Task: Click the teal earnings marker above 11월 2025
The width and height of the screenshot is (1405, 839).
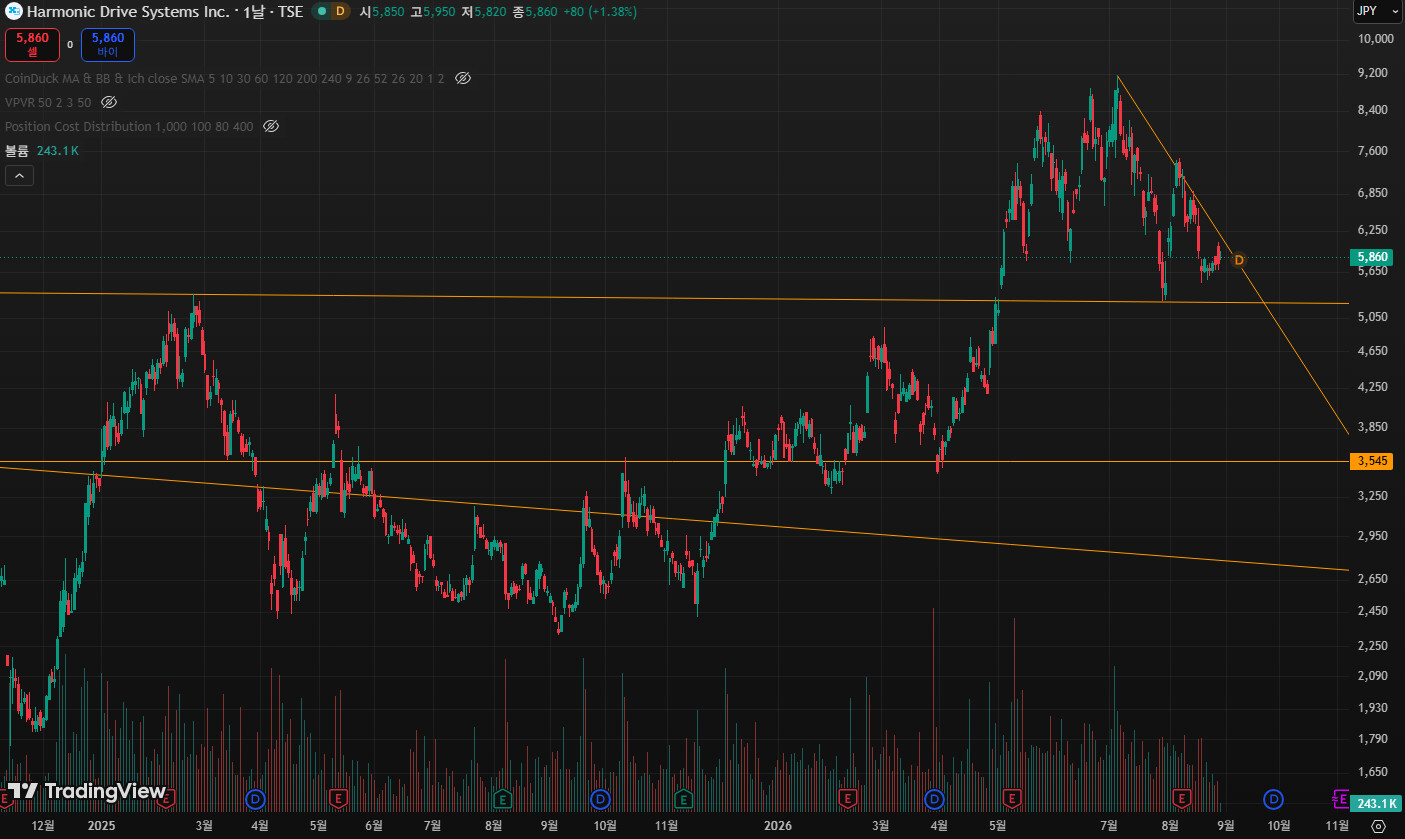Action: coord(684,798)
